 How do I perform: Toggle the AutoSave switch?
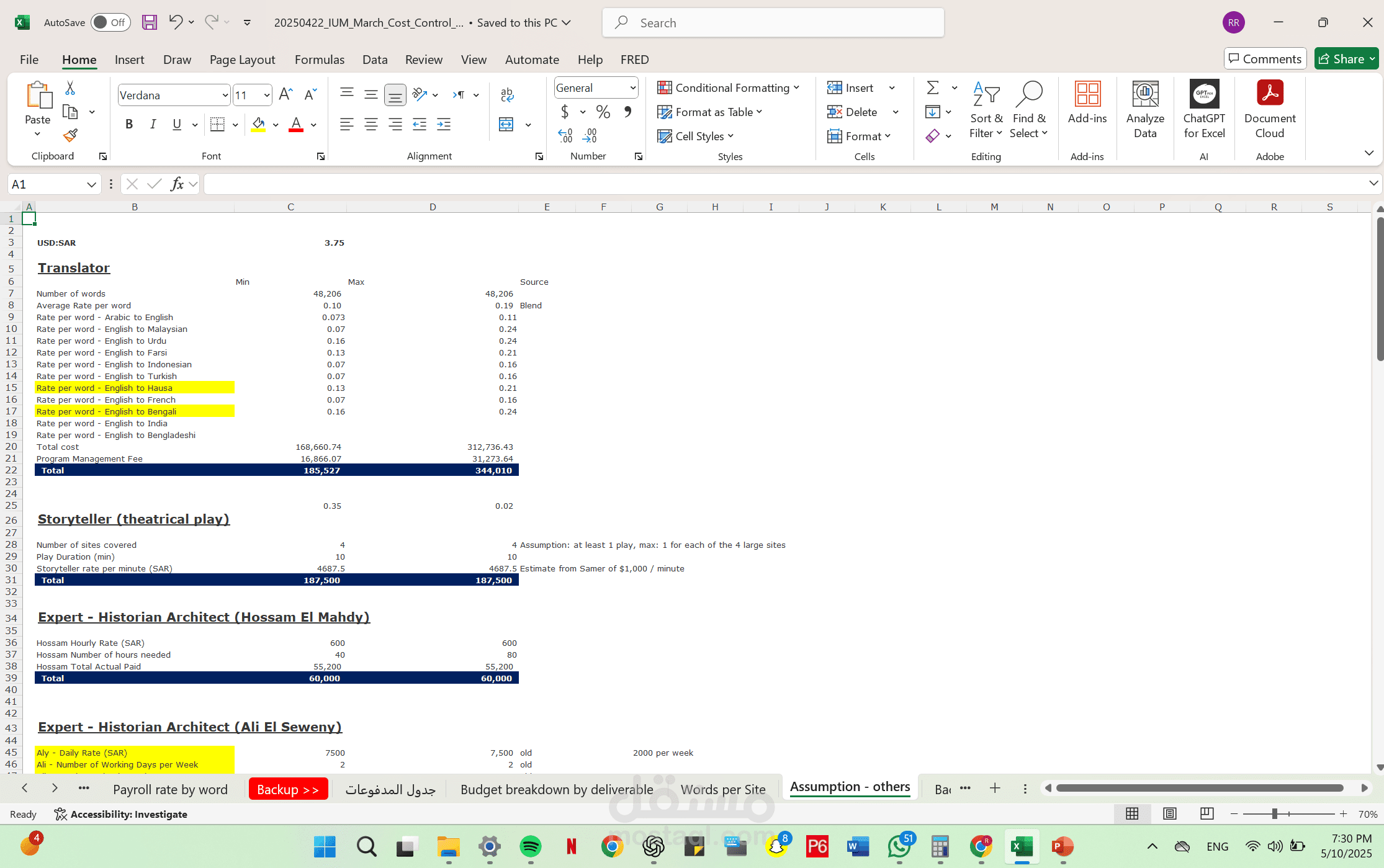pyautogui.click(x=110, y=22)
